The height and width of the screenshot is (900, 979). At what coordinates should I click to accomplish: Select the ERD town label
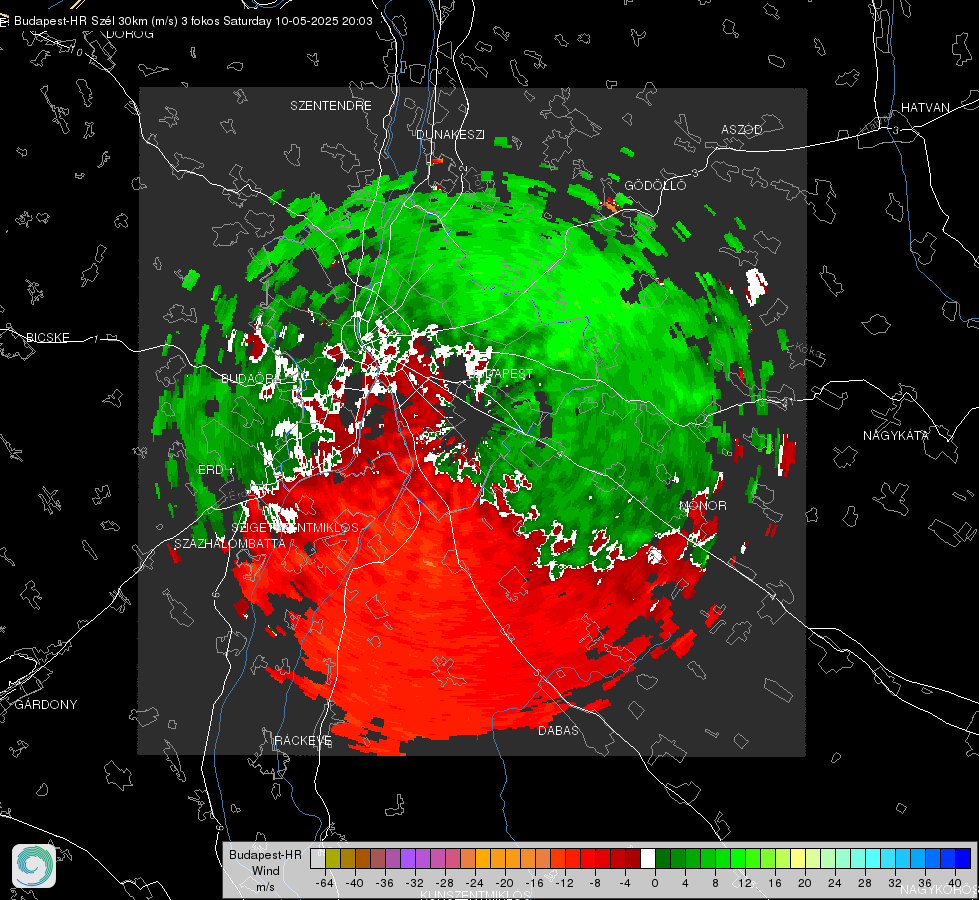coord(210,470)
